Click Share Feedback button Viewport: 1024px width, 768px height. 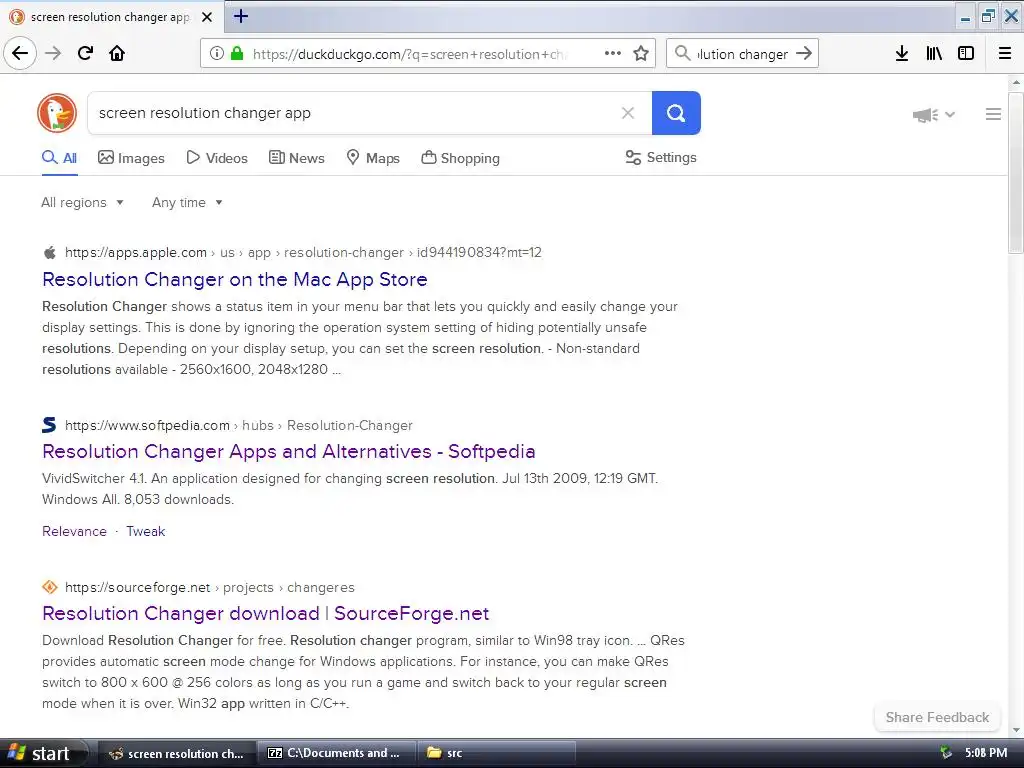pyautogui.click(x=937, y=717)
